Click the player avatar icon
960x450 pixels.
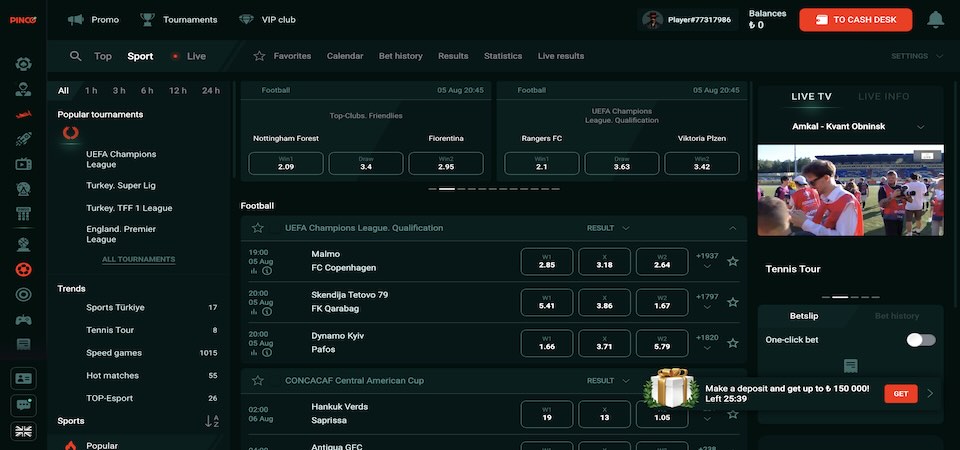pos(653,20)
